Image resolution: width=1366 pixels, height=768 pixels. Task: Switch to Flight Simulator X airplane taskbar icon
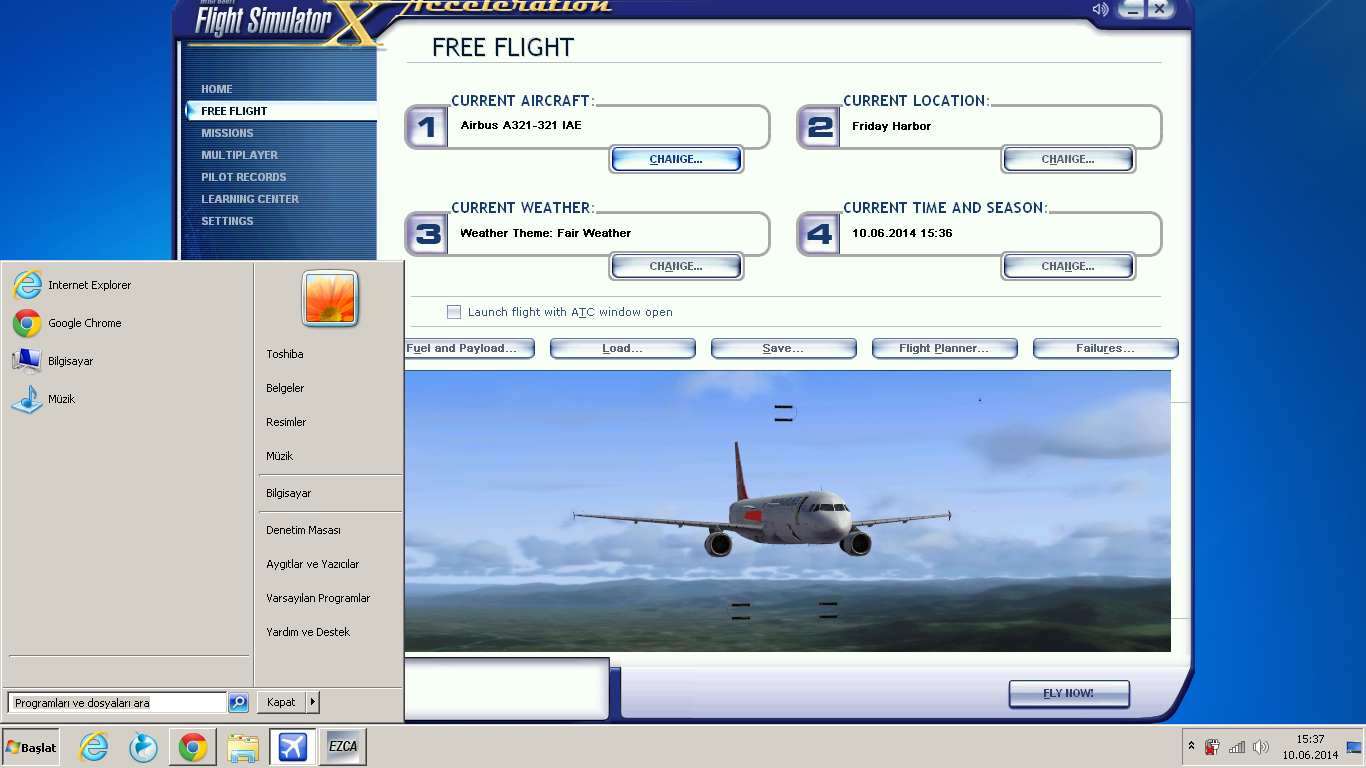point(293,747)
